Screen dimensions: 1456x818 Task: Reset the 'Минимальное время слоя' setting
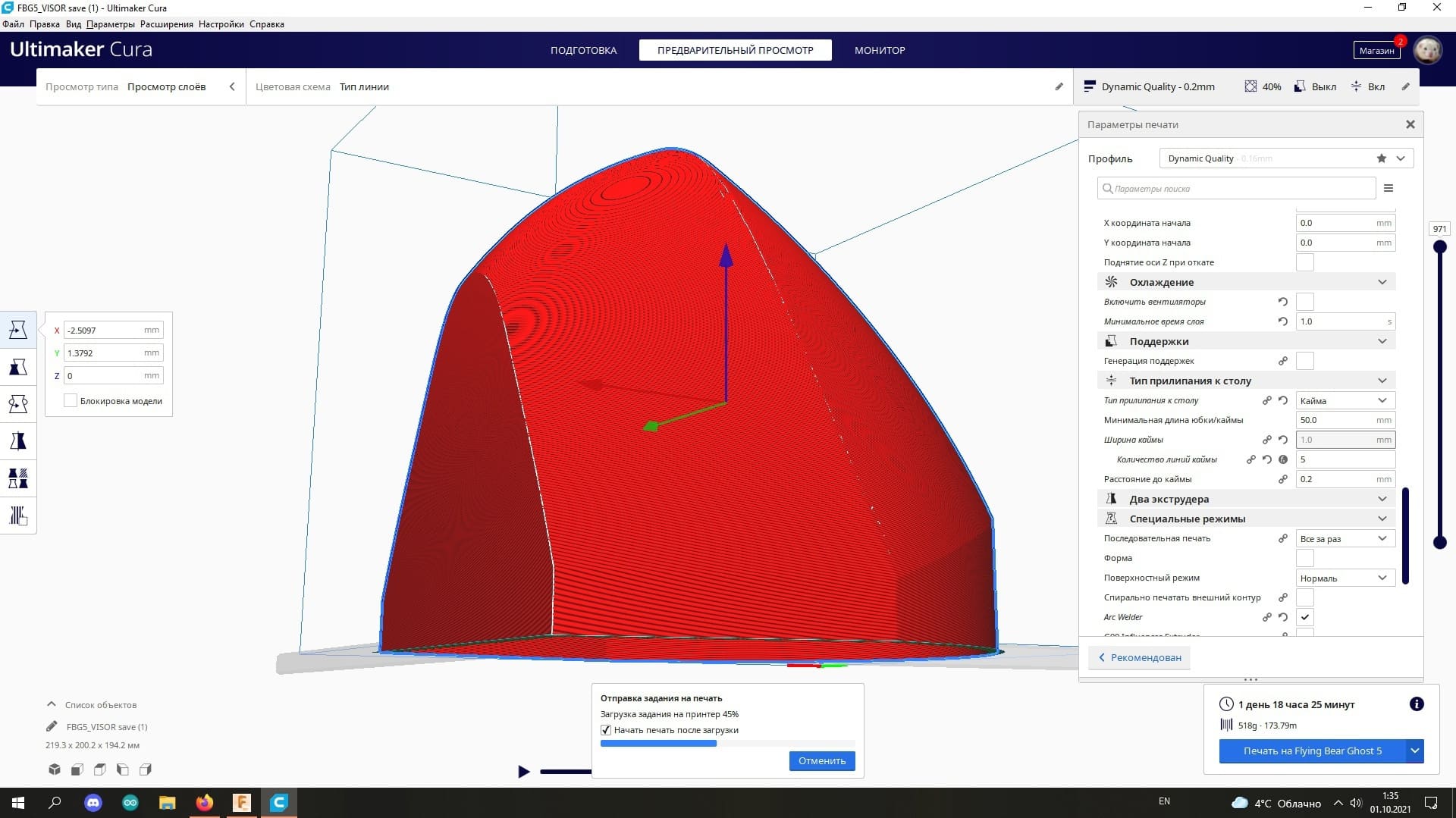tap(1283, 321)
